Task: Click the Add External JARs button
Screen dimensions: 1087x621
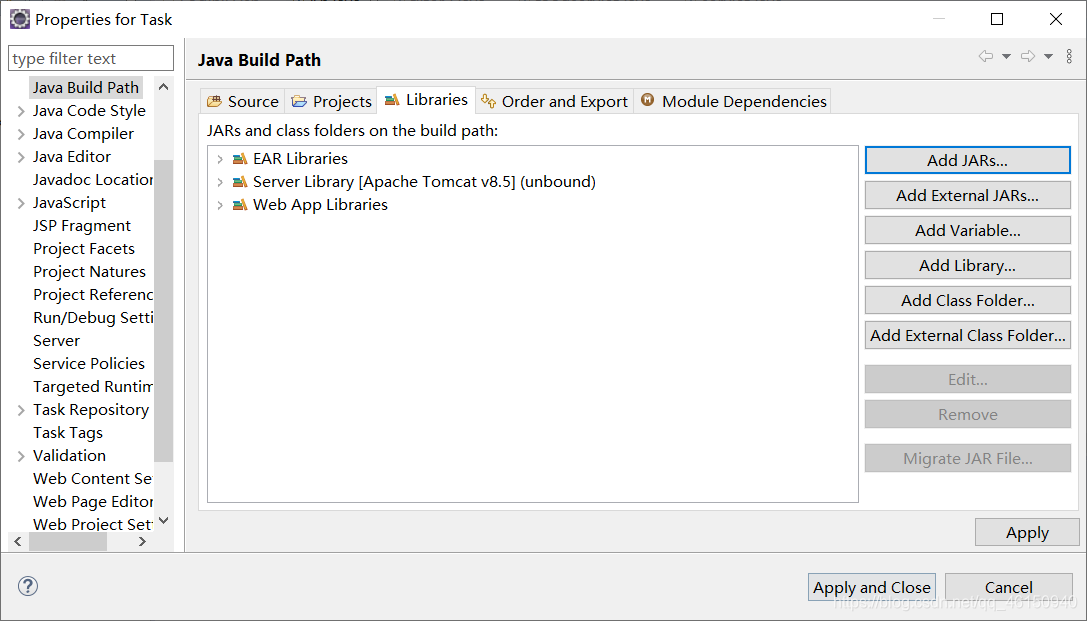Action: pyautogui.click(x=968, y=195)
